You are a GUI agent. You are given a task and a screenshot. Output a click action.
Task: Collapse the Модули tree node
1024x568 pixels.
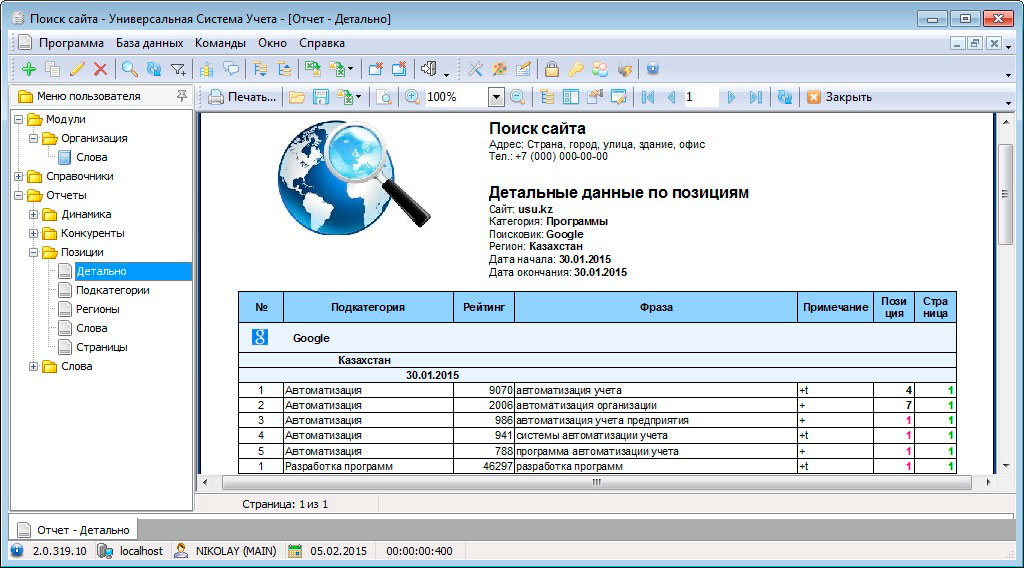click(x=18, y=119)
